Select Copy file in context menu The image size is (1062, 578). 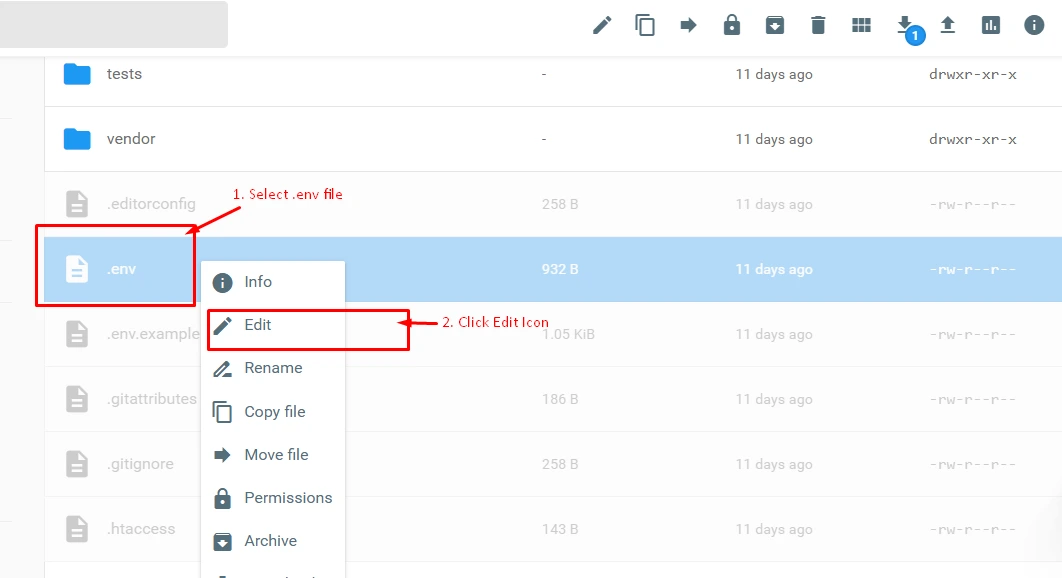click(274, 411)
